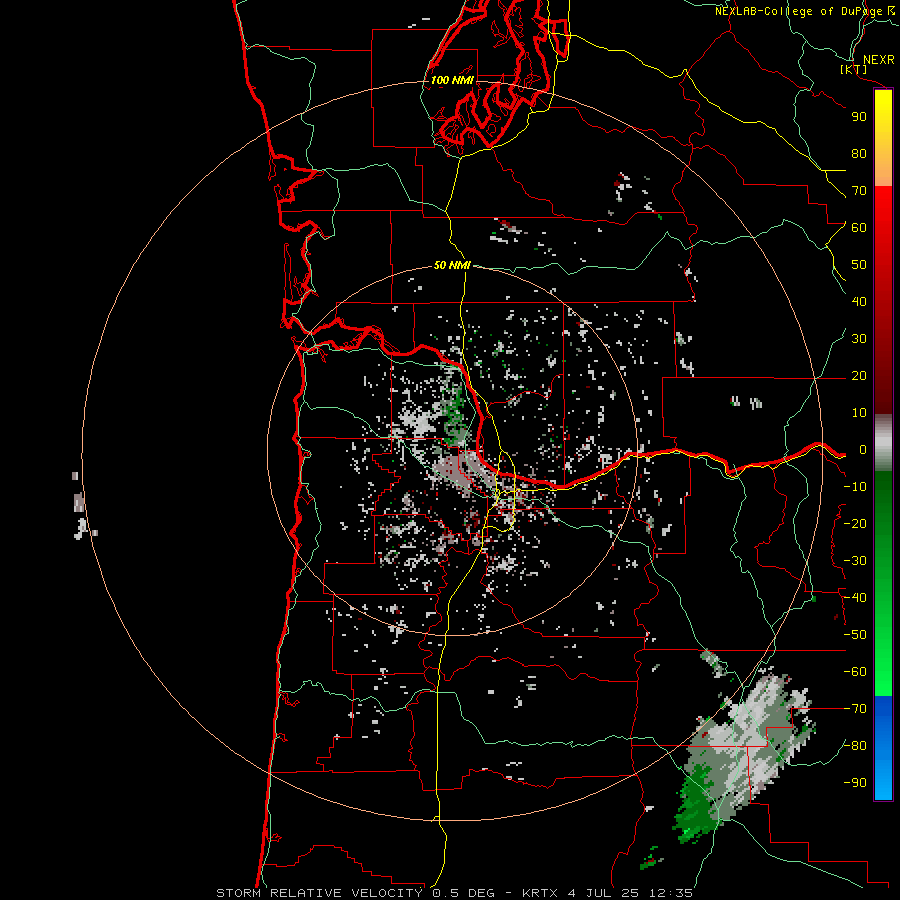Click the blue bottom segment of velocity scale
Screen dimensions: 900x900
883,748
